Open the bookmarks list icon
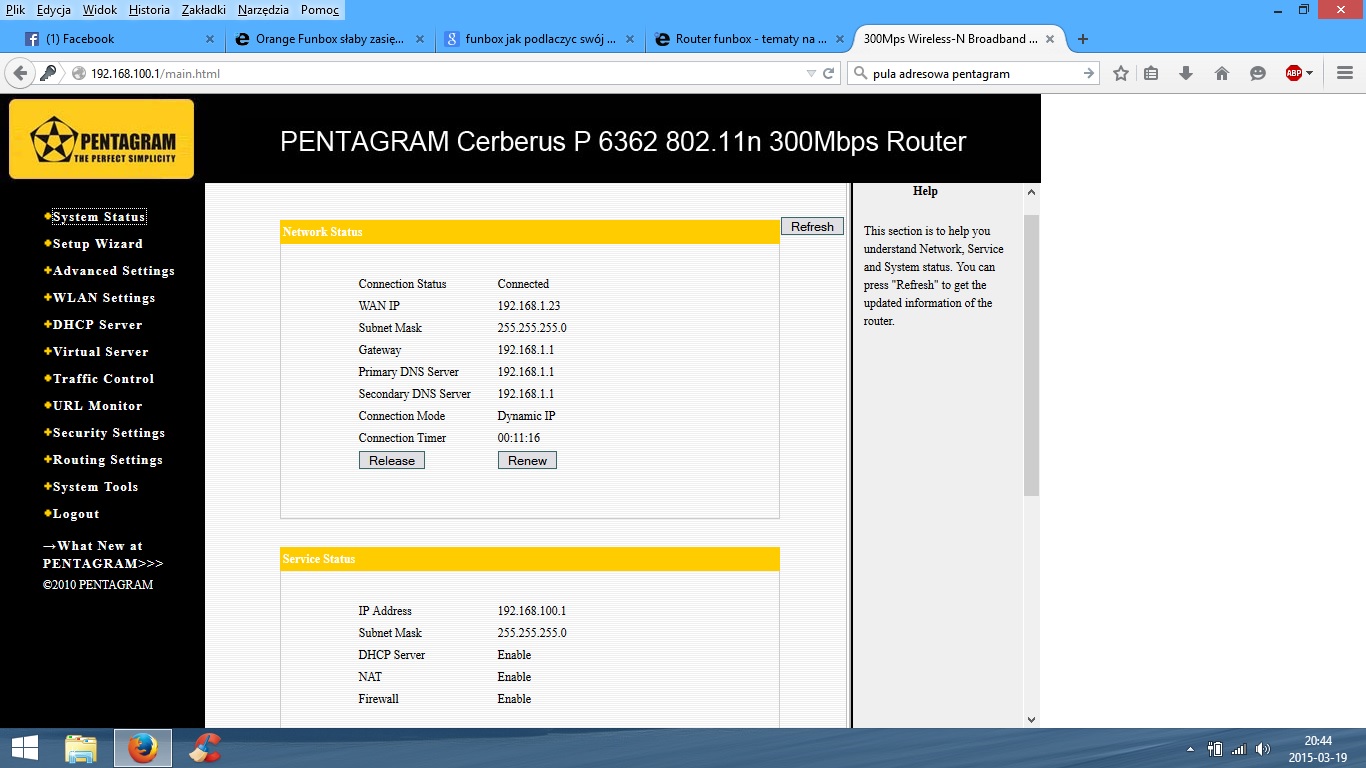Viewport: 1366px width, 768px height. pos(1151,73)
